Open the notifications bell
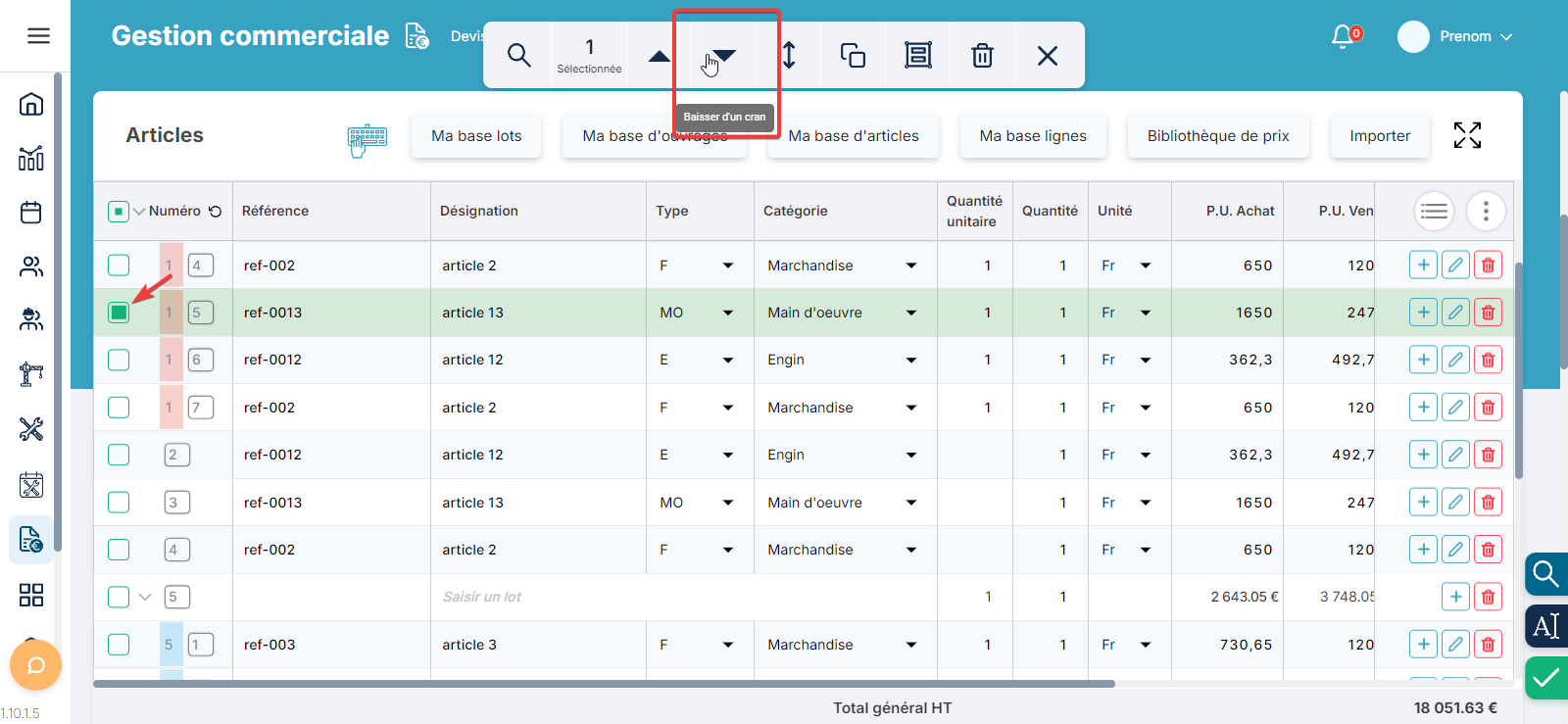The image size is (1568, 724). [x=1343, y=36]
